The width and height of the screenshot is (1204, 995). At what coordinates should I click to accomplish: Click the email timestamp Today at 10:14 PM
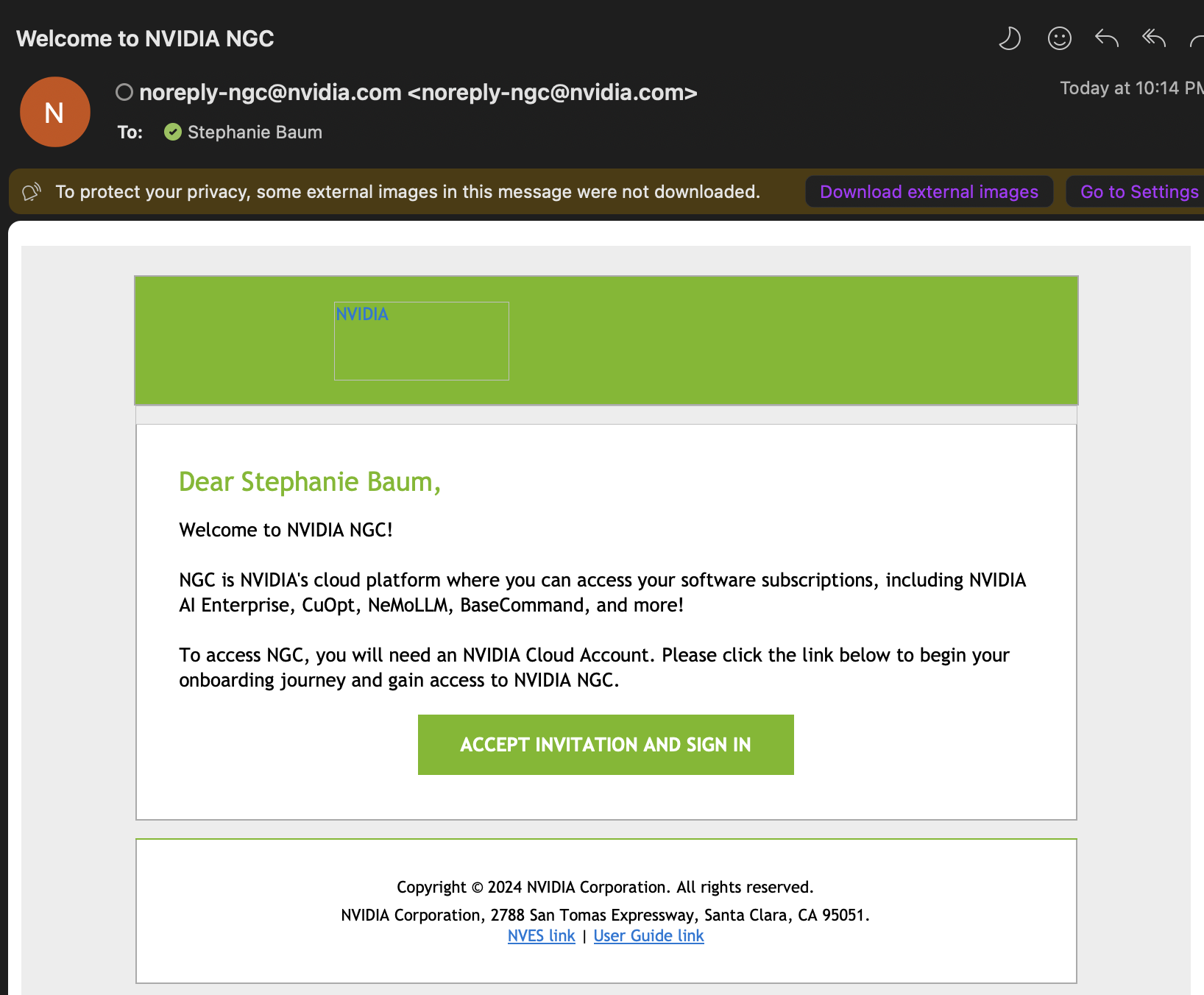[x=1130, y=88]
